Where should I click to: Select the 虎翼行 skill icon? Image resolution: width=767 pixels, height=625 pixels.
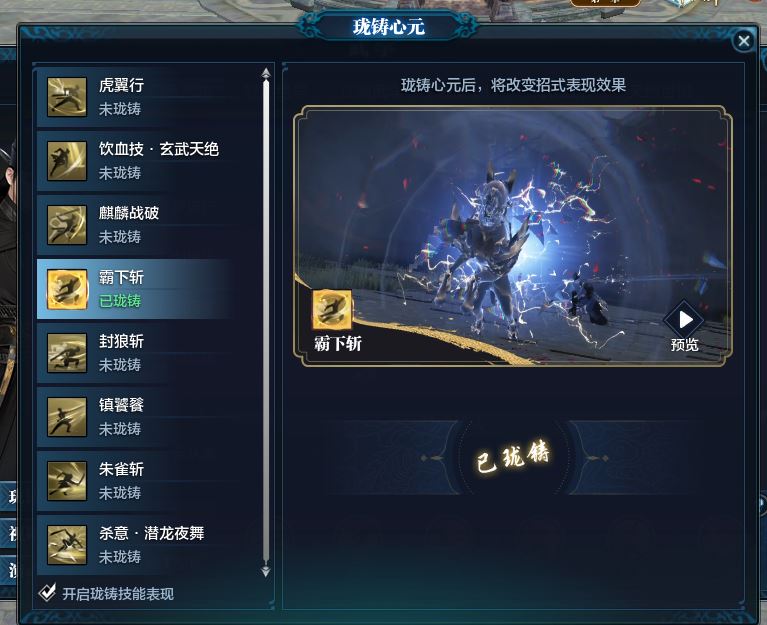click(x=67, y=97)
